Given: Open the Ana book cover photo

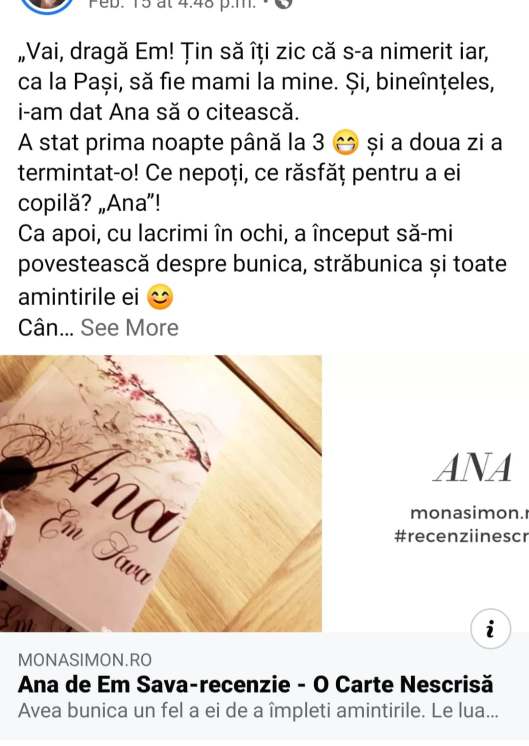Looking at the screenshot, I should [x=161, y=493].
